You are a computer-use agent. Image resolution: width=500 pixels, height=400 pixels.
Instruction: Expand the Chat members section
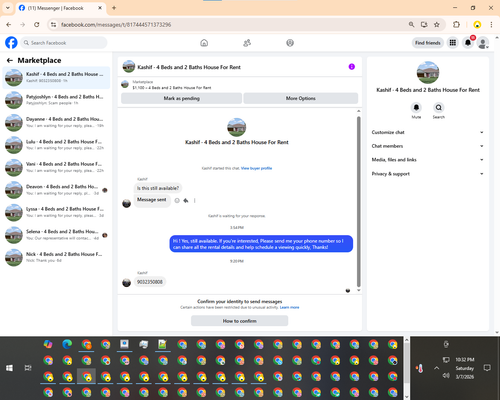point(428,146)
